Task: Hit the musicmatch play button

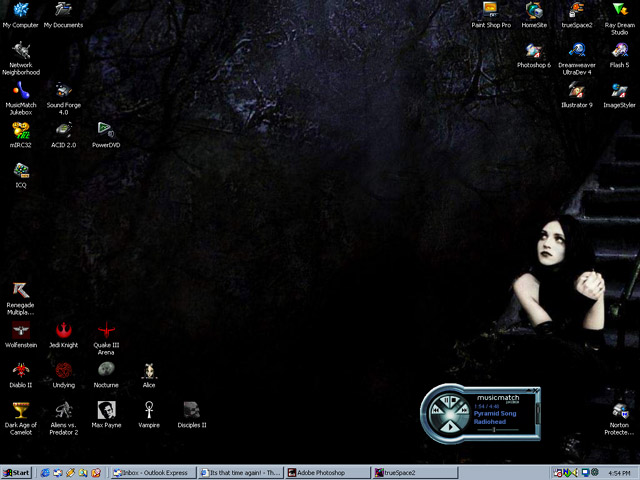Action: 450,427
